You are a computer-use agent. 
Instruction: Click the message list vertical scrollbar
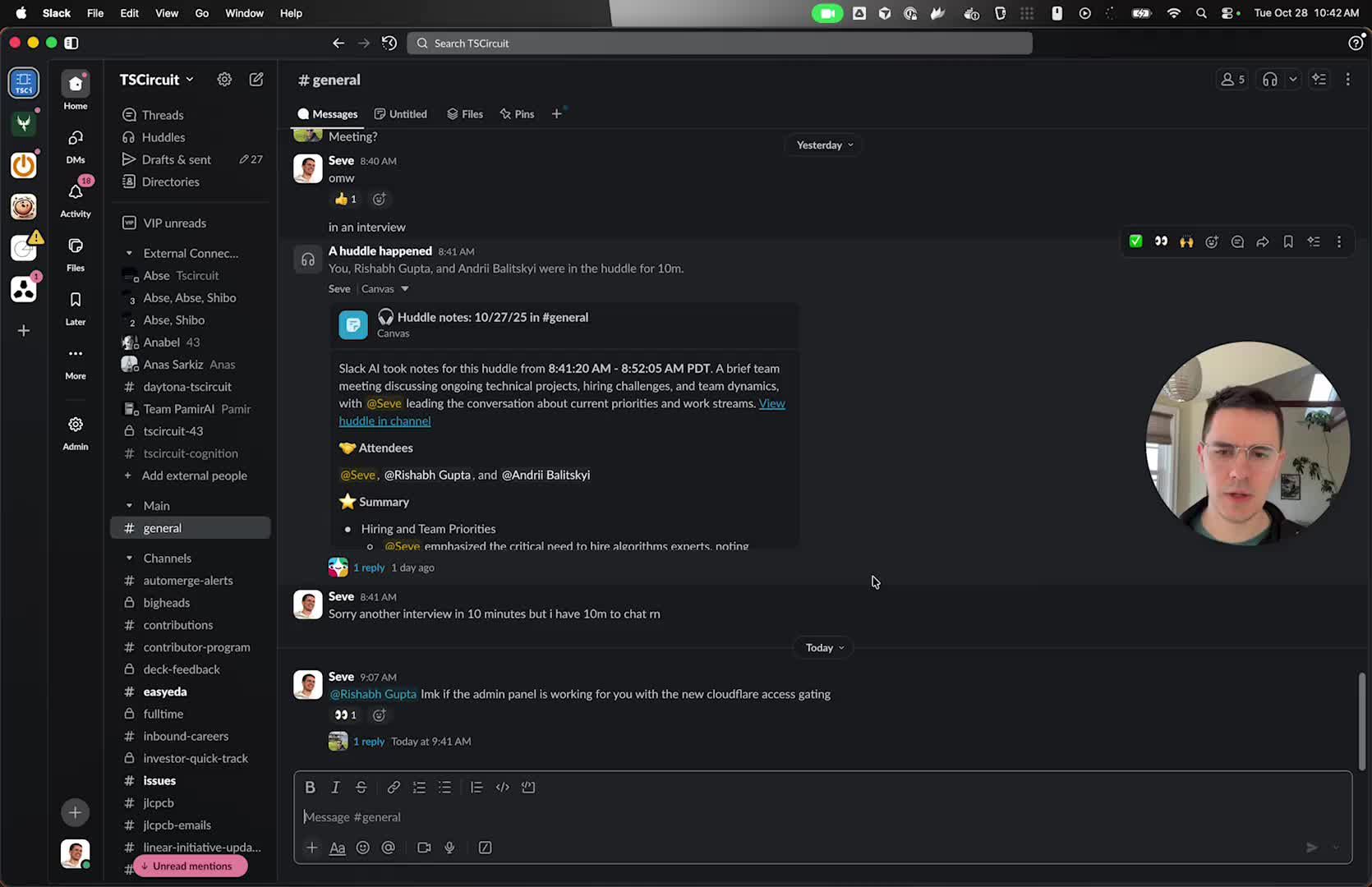coord(1361,721)
